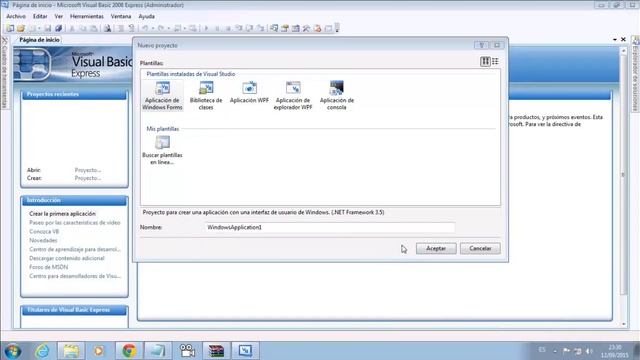
Task: Open Properties window from the toolbar
Action: click(285, 28)
